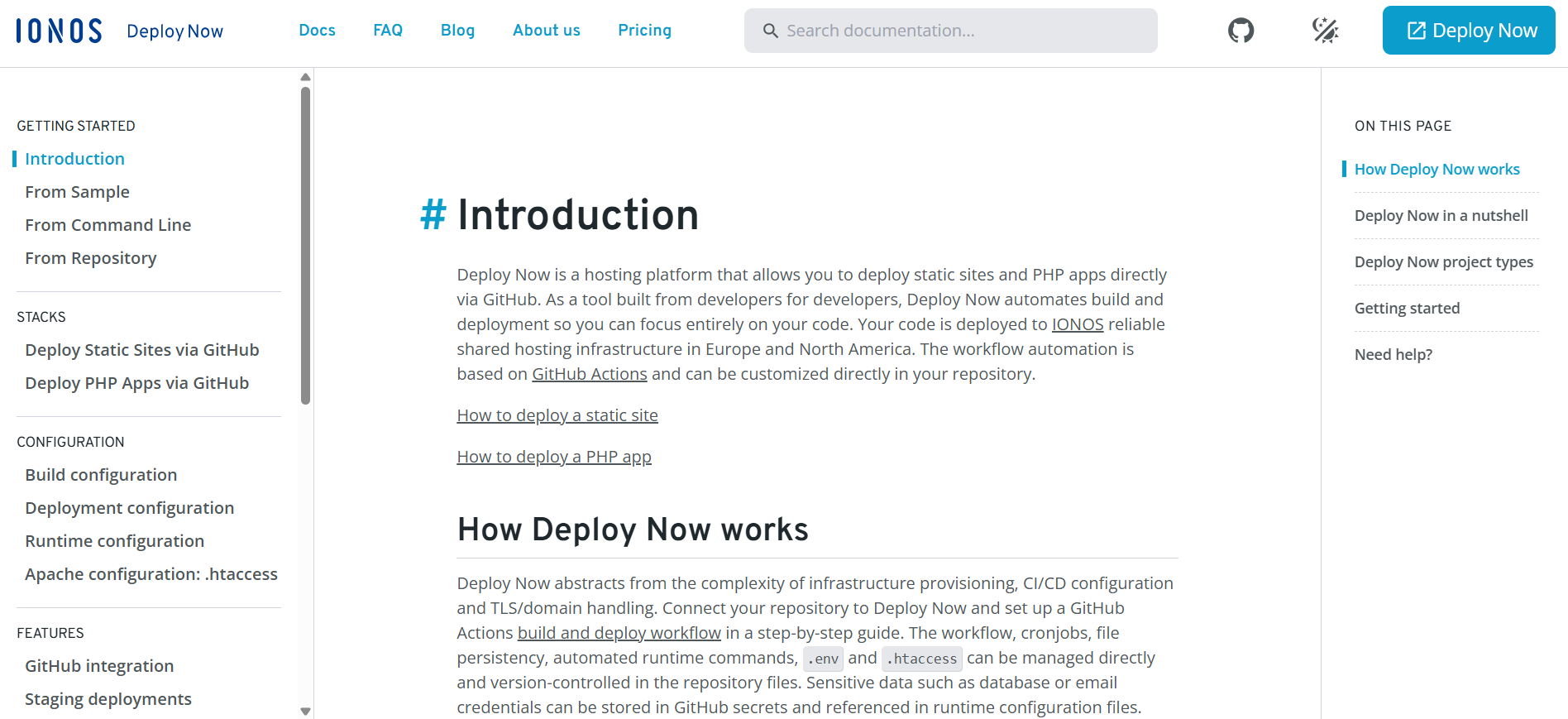Click the How Deploy Now works heading
This screenshot has height=719, width=1568.
tap(633, 530)
